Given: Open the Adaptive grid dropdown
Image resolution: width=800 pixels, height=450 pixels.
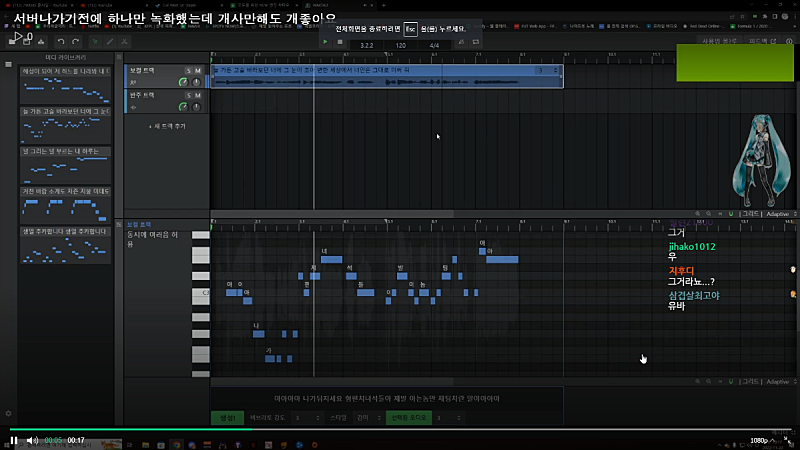Looking at the screenshot, I should tap(778, 214).
